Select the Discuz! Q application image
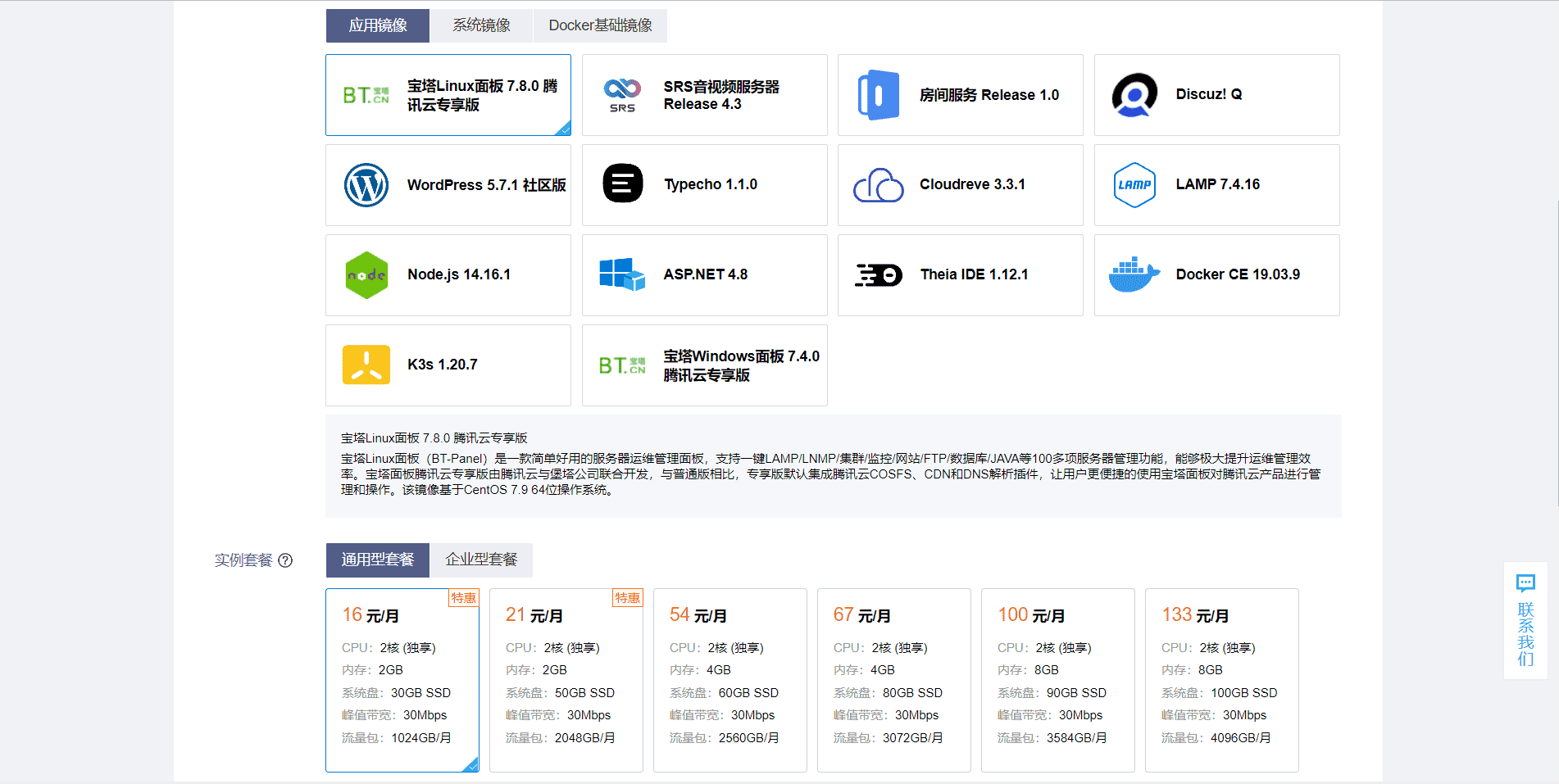The height and width of the screenshot is (784, 1559). tap(1216, 94)
